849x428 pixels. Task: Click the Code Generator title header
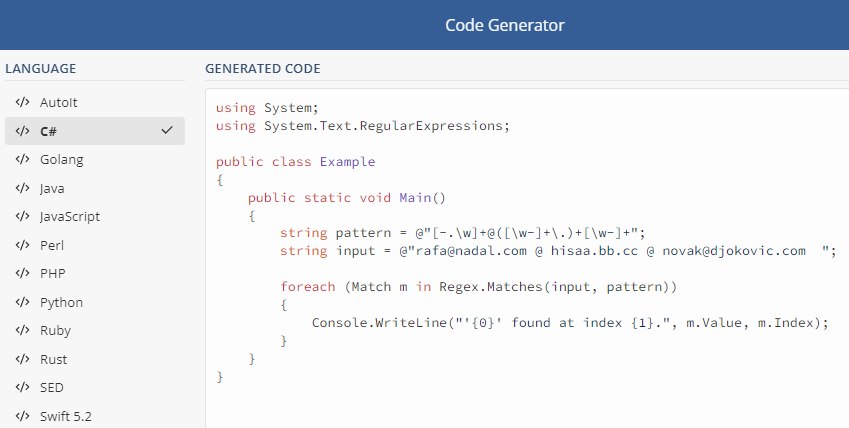(x=505, y=24)
